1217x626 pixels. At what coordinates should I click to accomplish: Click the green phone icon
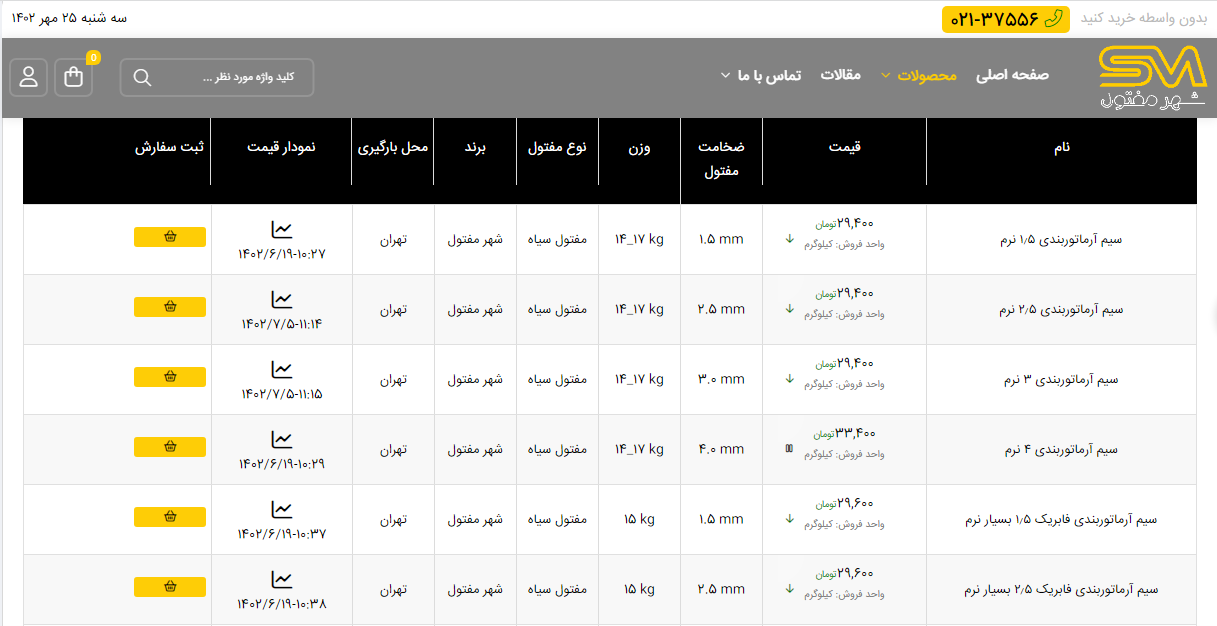pyautogui.click(x=1053, y=19)
